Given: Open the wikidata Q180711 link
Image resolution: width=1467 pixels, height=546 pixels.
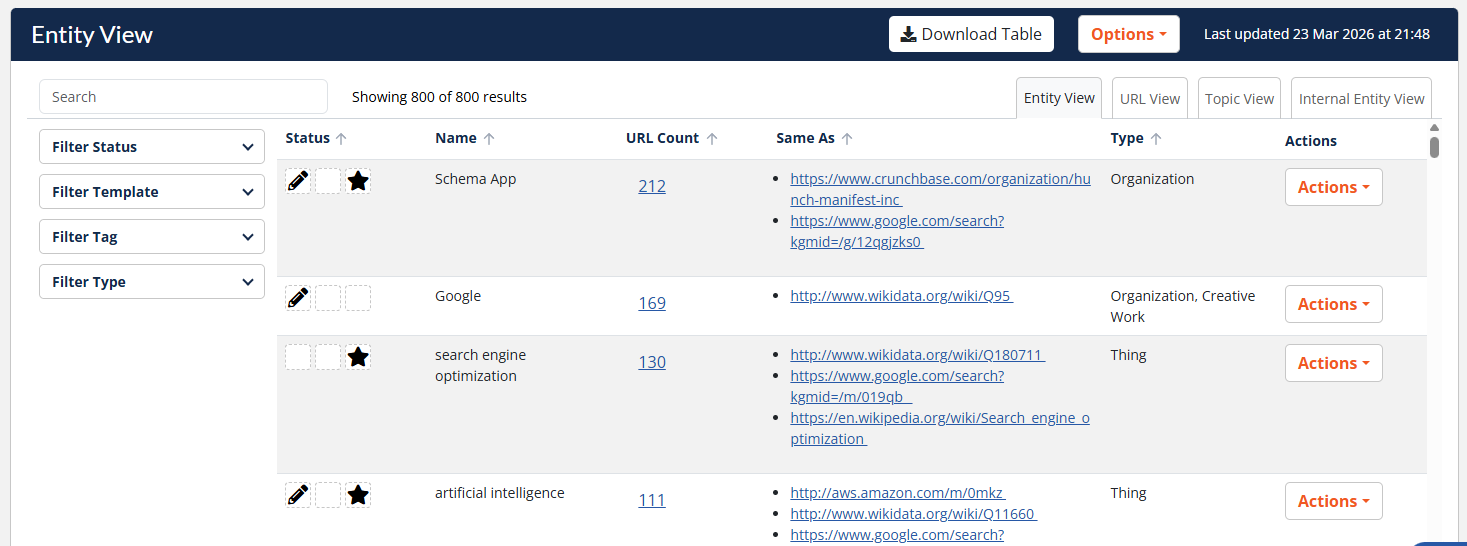Looking at the screenshot, I should (x=917, y=355).
